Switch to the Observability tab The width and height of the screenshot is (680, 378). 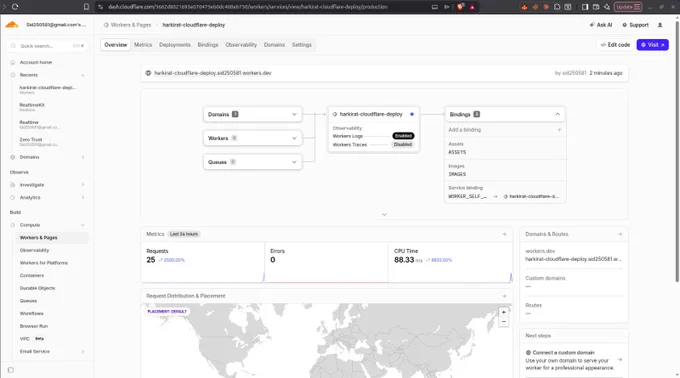point(241,45)
